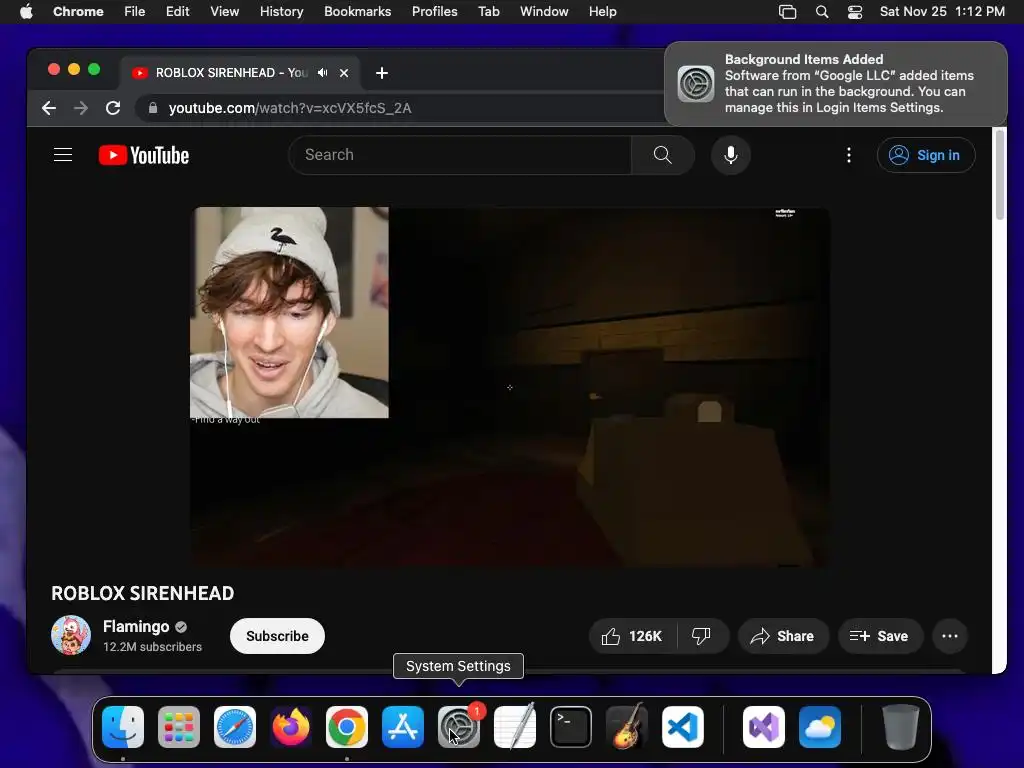Open the Window menu
1024x768 pixels.
[x=544, y=12]
